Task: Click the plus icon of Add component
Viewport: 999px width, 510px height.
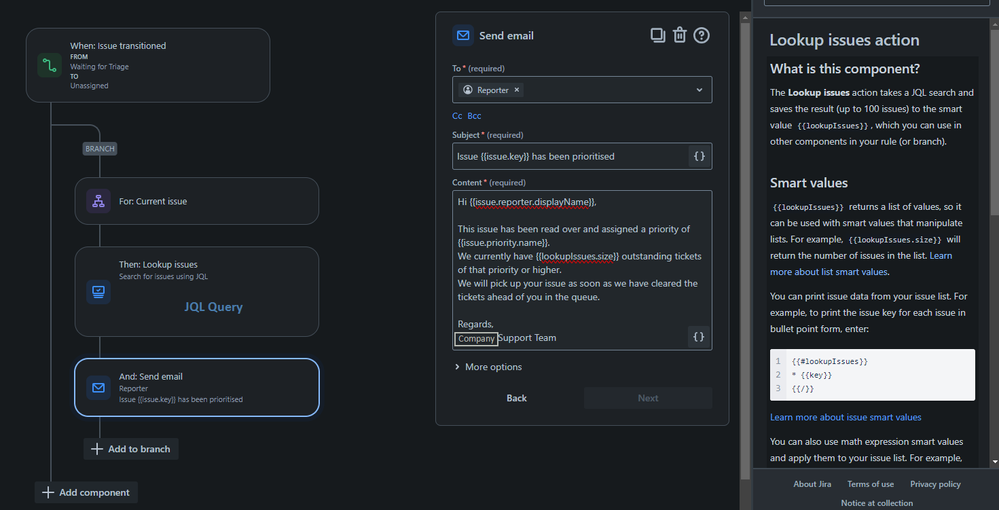Action: 48,492
